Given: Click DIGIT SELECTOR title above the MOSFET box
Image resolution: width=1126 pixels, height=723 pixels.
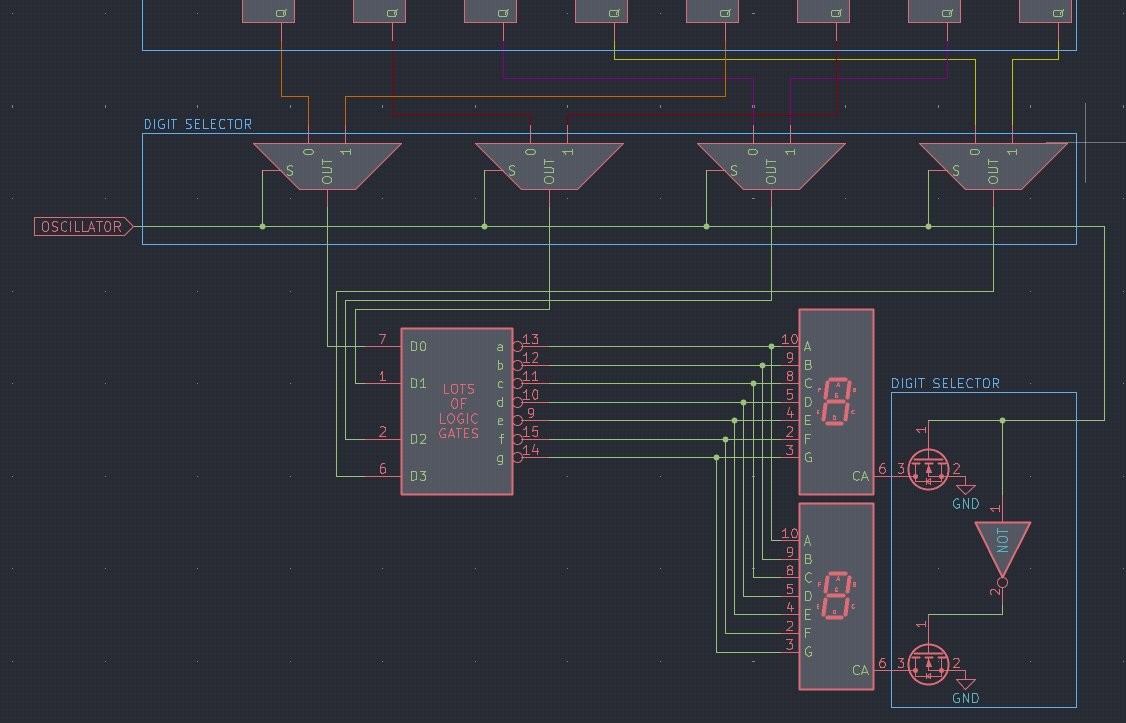Looking at the screenshot, I should click(x=946, y=383).
